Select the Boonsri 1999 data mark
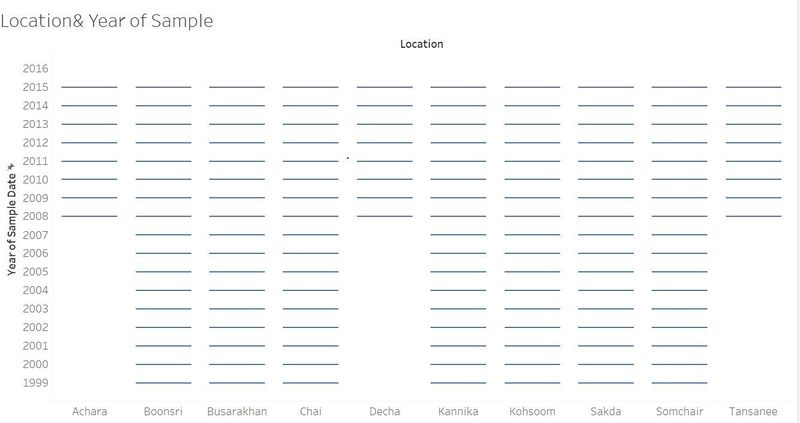Screen dimensions: 800x423 [163, 383]
